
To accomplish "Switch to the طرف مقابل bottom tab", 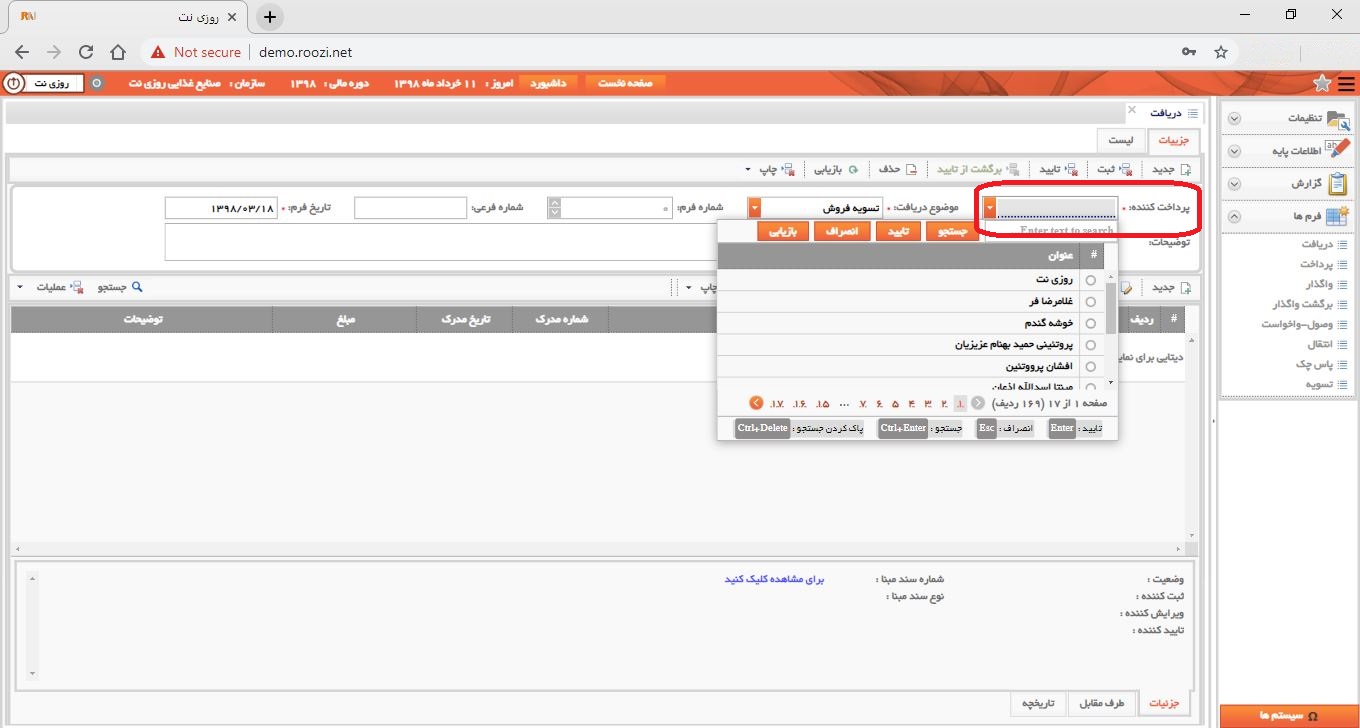I will pos(1102,703).
